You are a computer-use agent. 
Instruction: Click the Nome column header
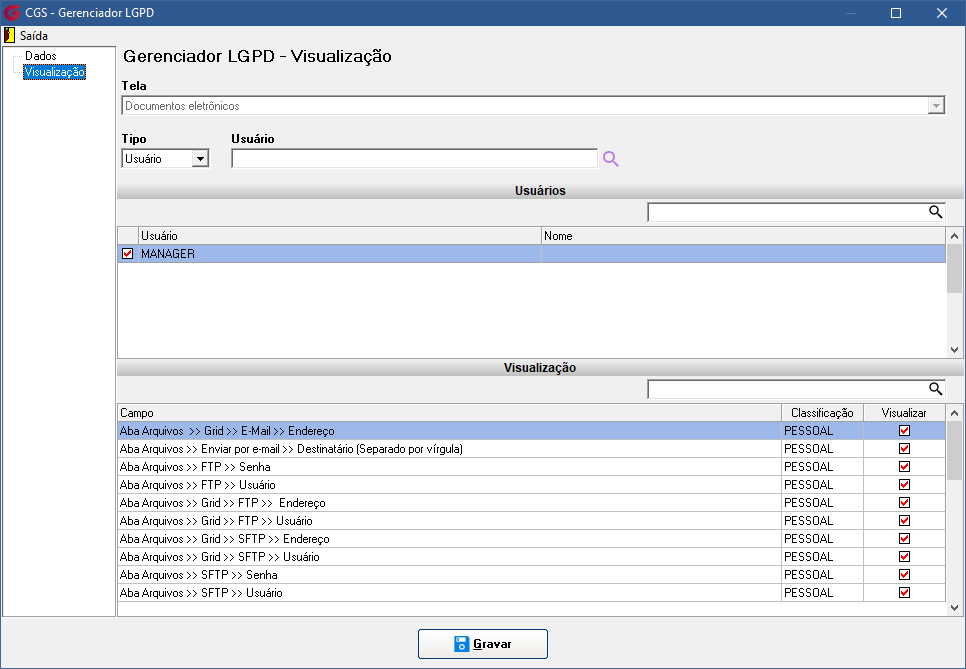coord(743,236)
